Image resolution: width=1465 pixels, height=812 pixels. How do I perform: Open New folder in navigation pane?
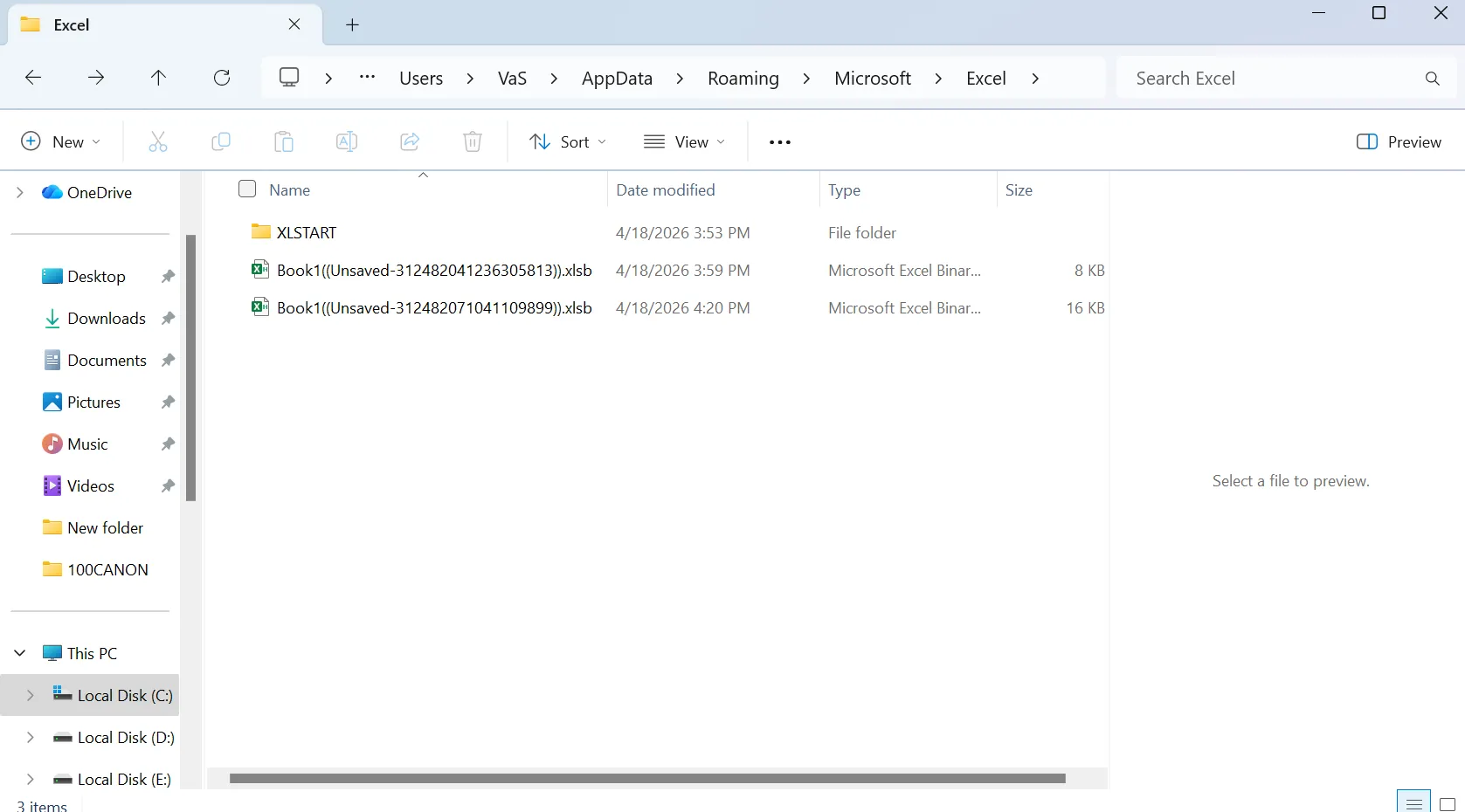tap(93, 528)
